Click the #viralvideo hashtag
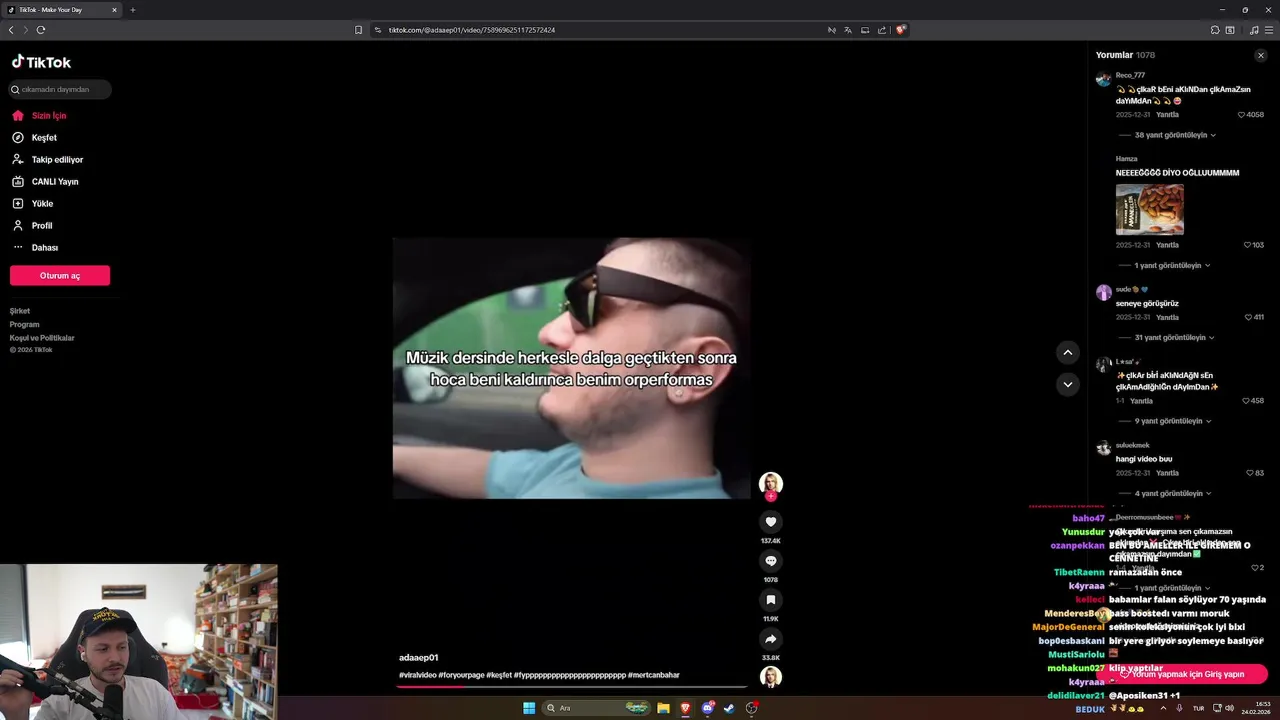 pos(417,675)
